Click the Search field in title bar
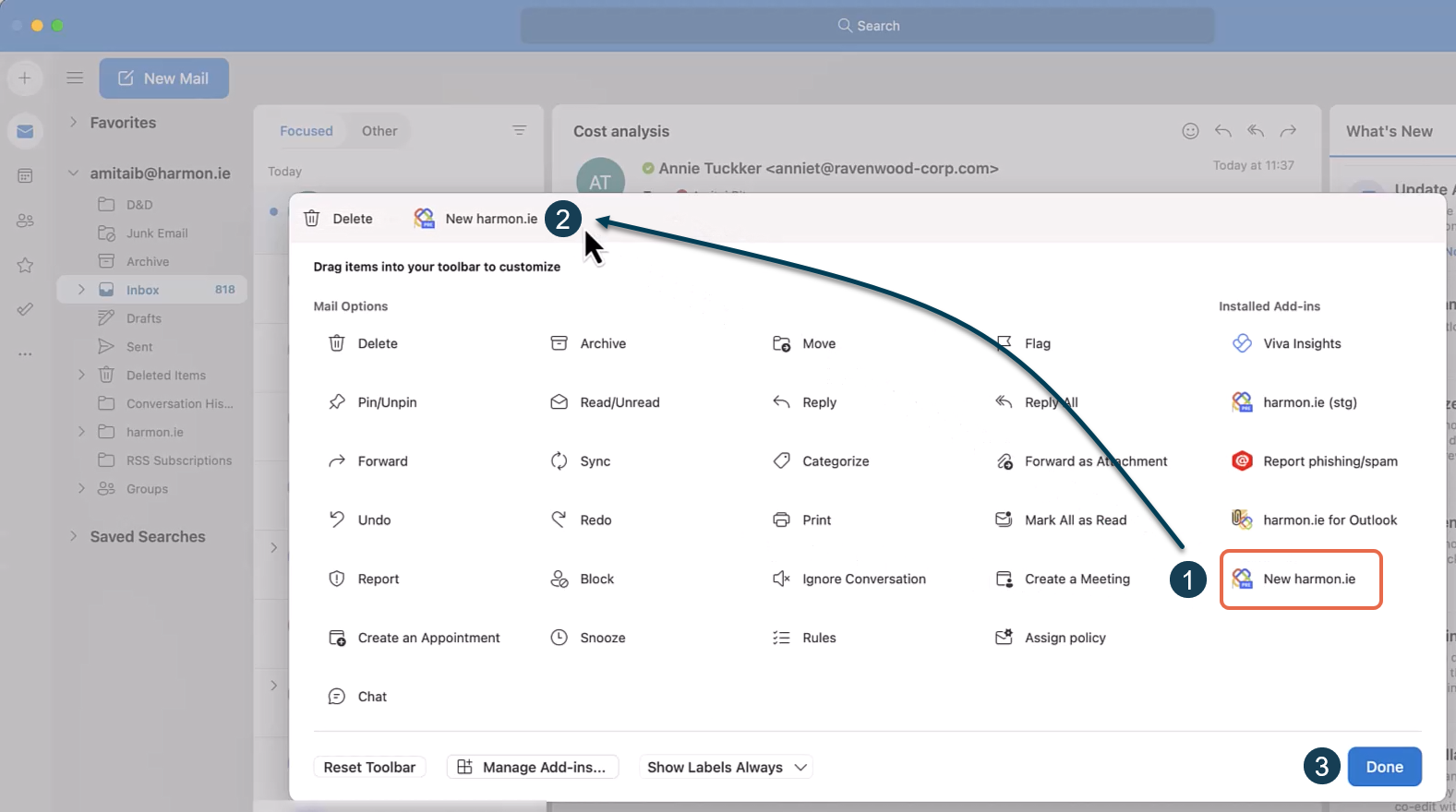 point(868,26)
